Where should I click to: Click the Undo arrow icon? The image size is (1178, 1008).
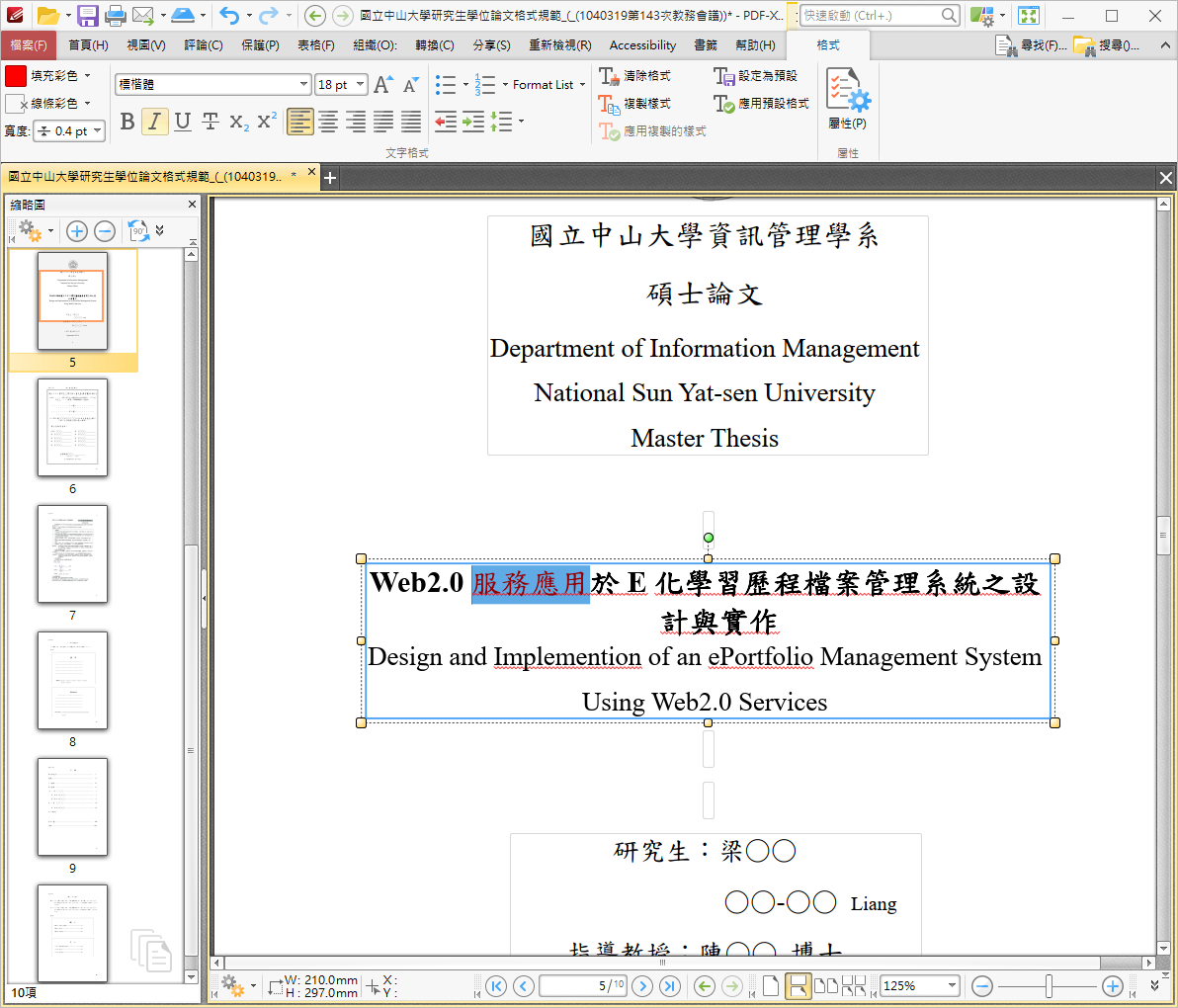pyautogui.click(x=228, y=15)
